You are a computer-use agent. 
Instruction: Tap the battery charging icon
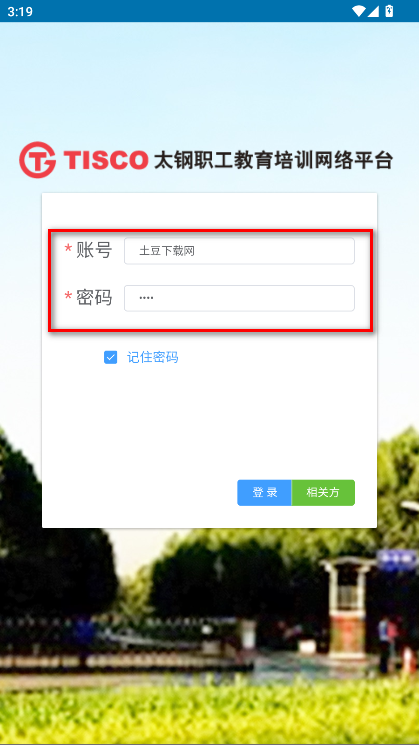(x=389, y=11)
